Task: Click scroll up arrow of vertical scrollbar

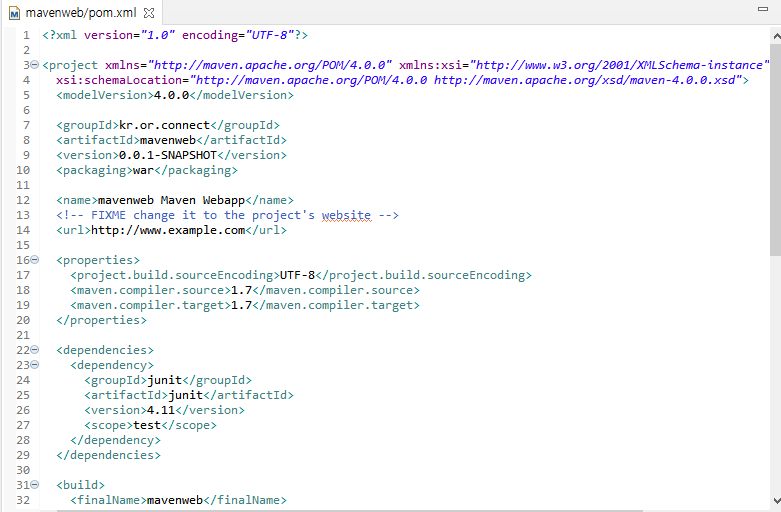Action: (776, 36)
